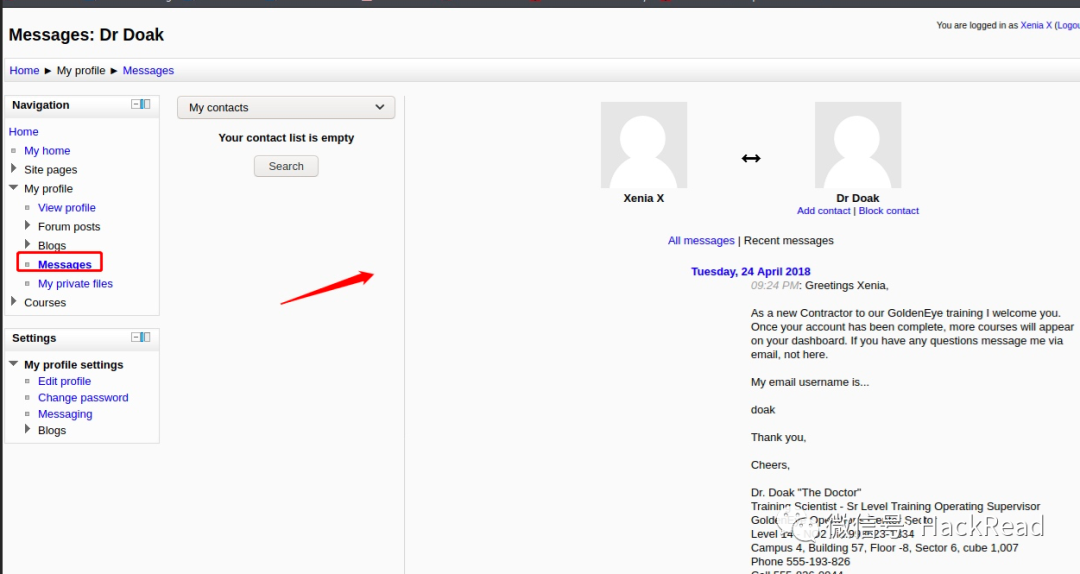This screenshot has width=1080, height=574.
Task: Click the Block contact link
Action: [889, 211]
